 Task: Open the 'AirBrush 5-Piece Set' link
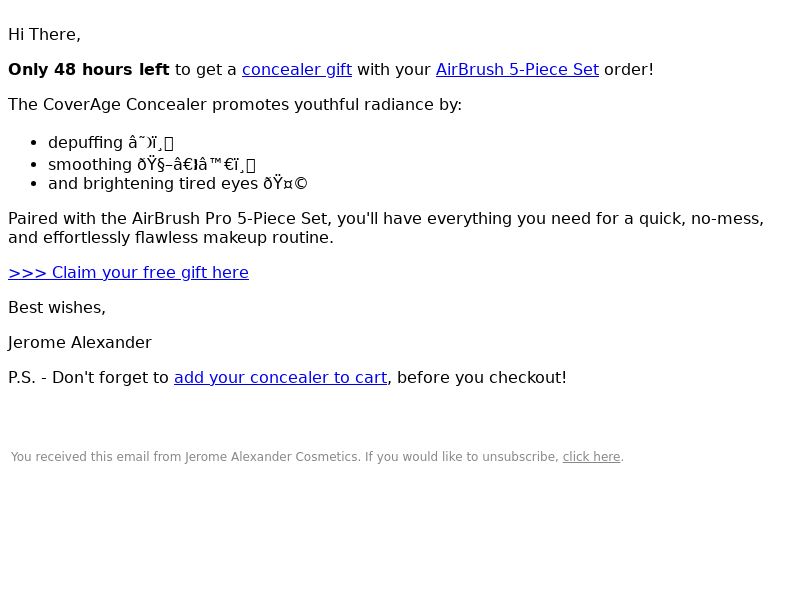tap(517, 69)
